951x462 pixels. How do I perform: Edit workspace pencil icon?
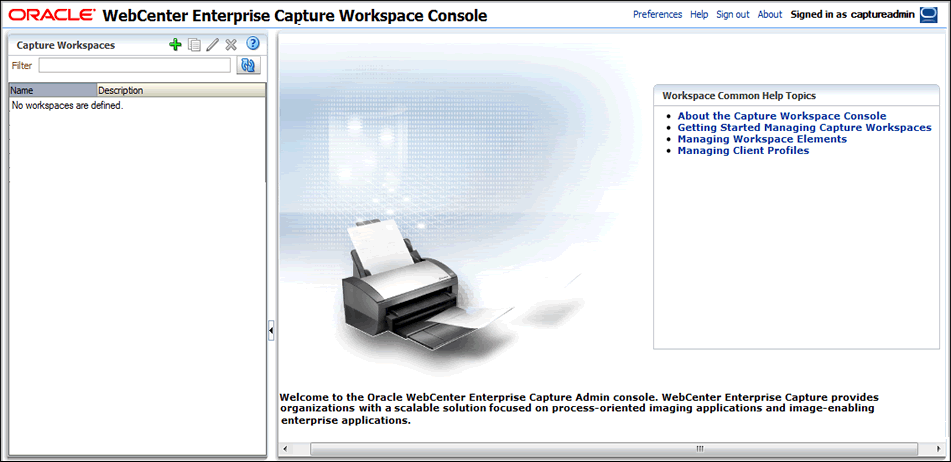coord(212,45)
